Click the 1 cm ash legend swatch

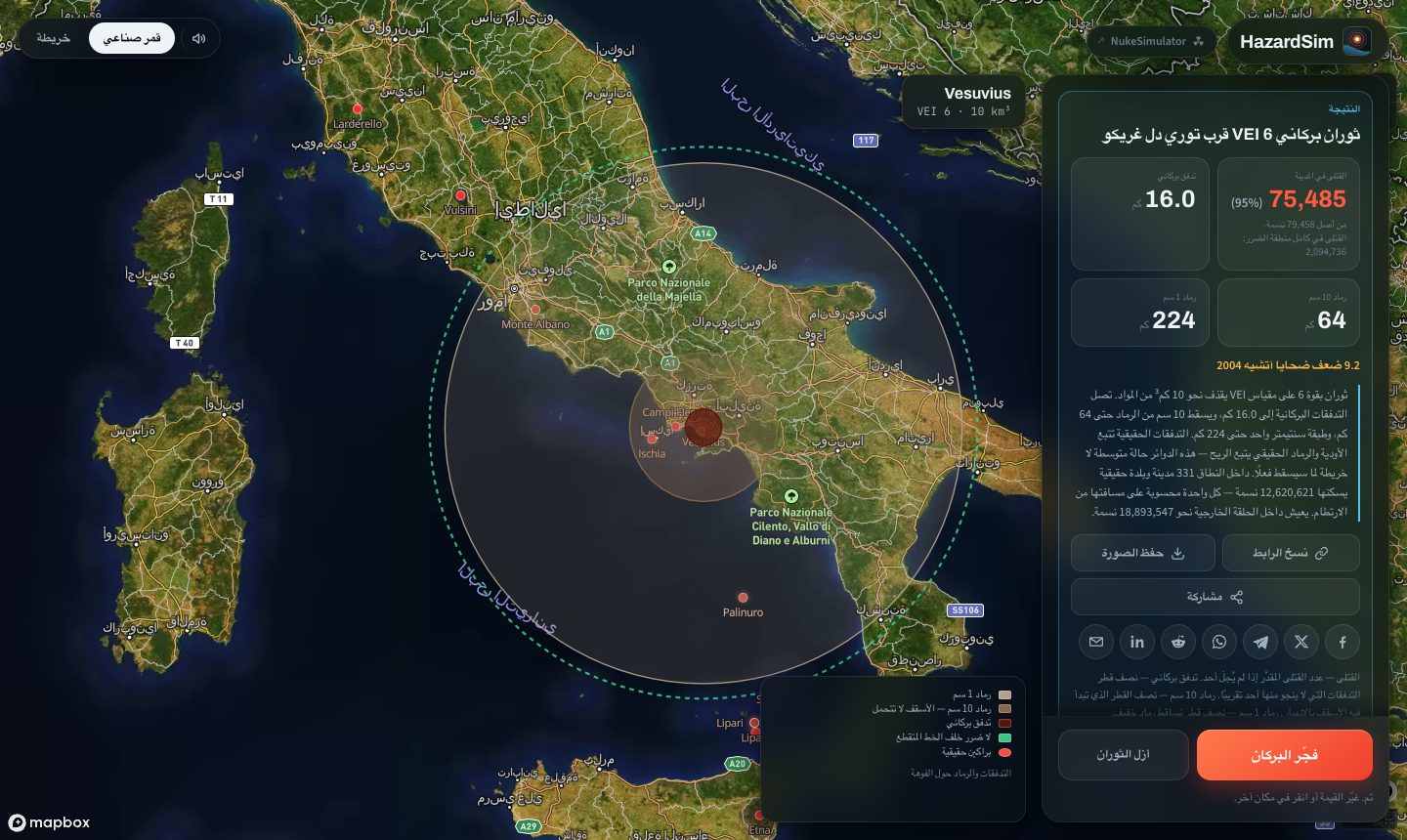click(x=1004, y=695)
